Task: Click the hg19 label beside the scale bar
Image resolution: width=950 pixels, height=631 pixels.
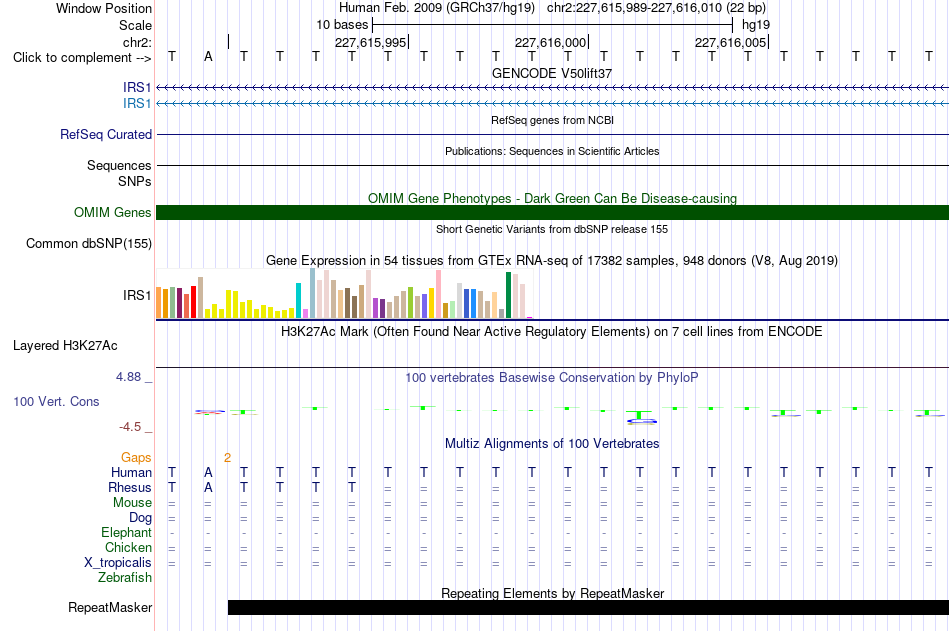Action: click(756, 25)
